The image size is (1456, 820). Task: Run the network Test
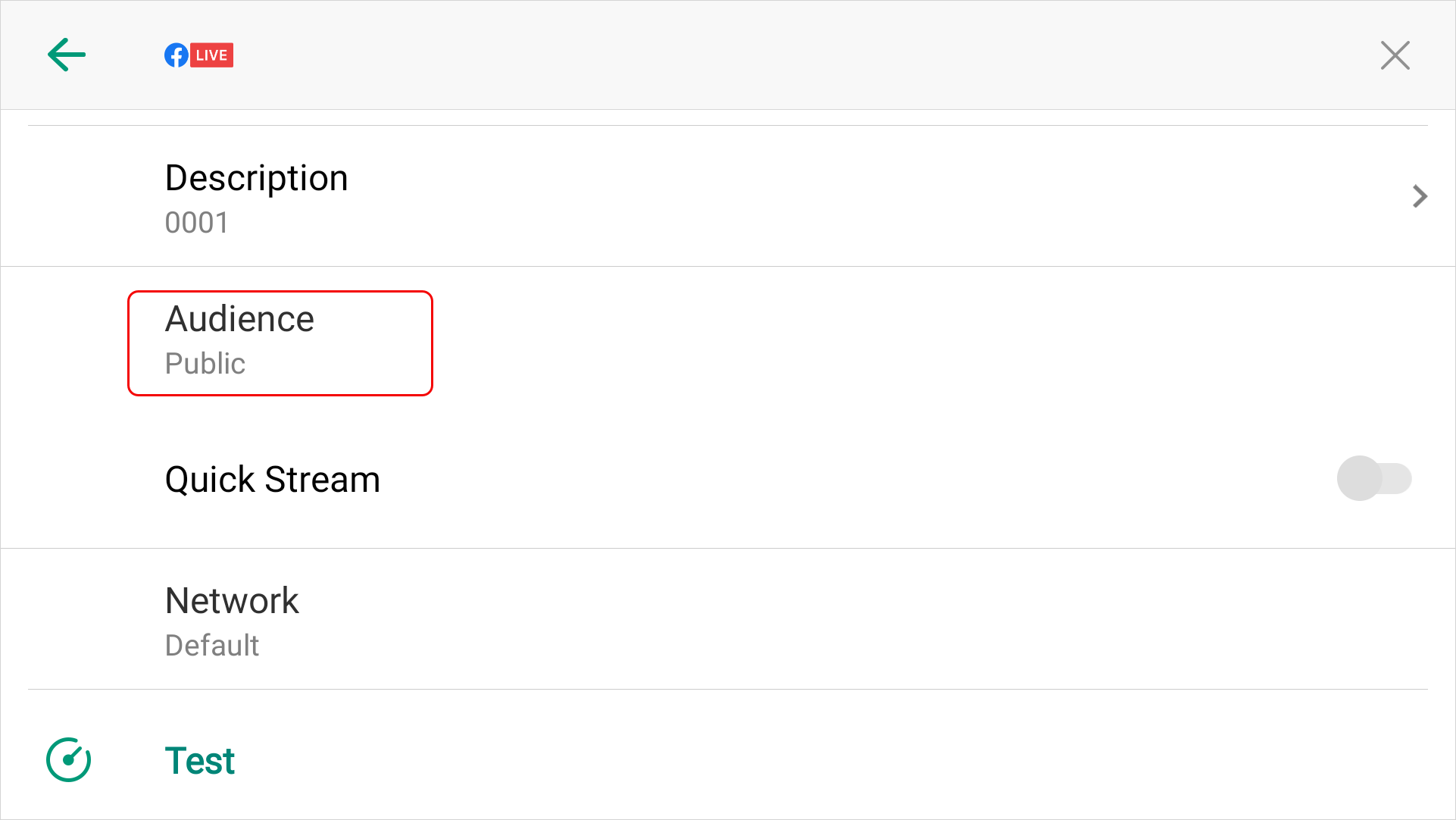200,761
